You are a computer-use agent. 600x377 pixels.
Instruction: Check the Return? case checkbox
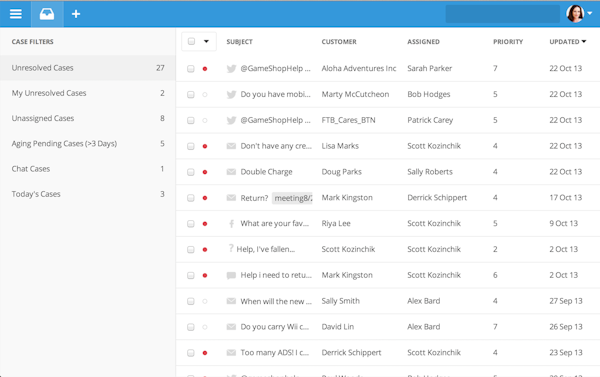tap(191, 198)
